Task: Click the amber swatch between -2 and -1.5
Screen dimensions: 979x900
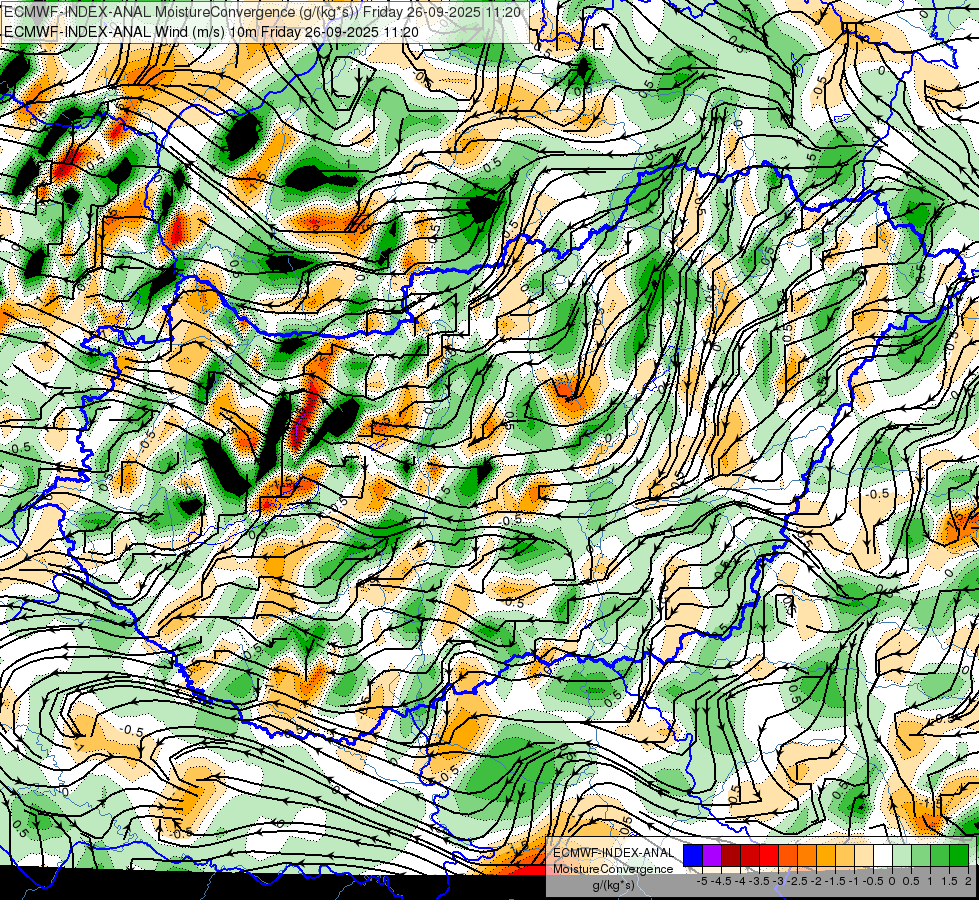Action: coord(826,855)
